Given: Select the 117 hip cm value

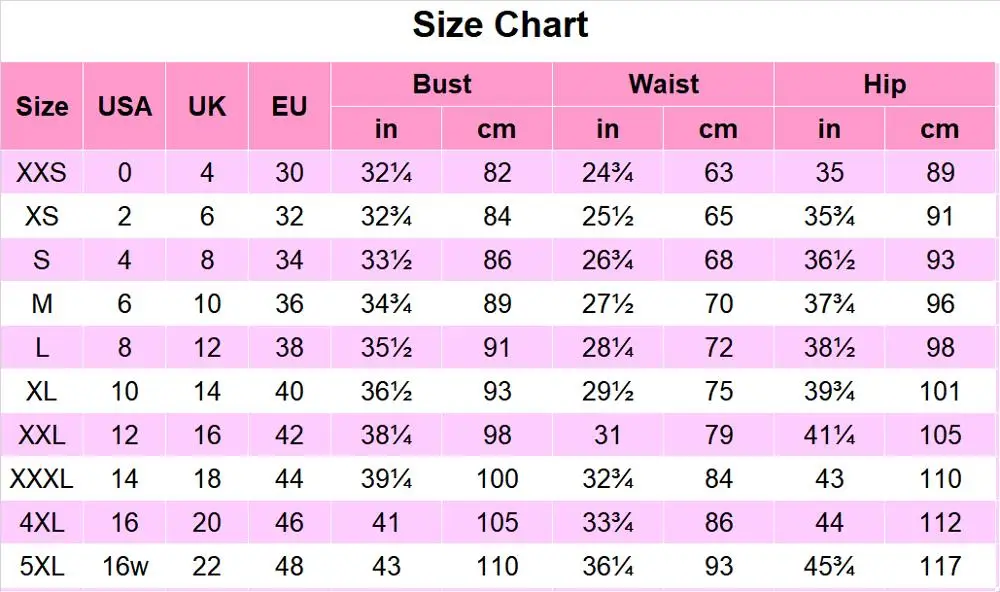Looking at the screenshot, I should click(940, 567).
